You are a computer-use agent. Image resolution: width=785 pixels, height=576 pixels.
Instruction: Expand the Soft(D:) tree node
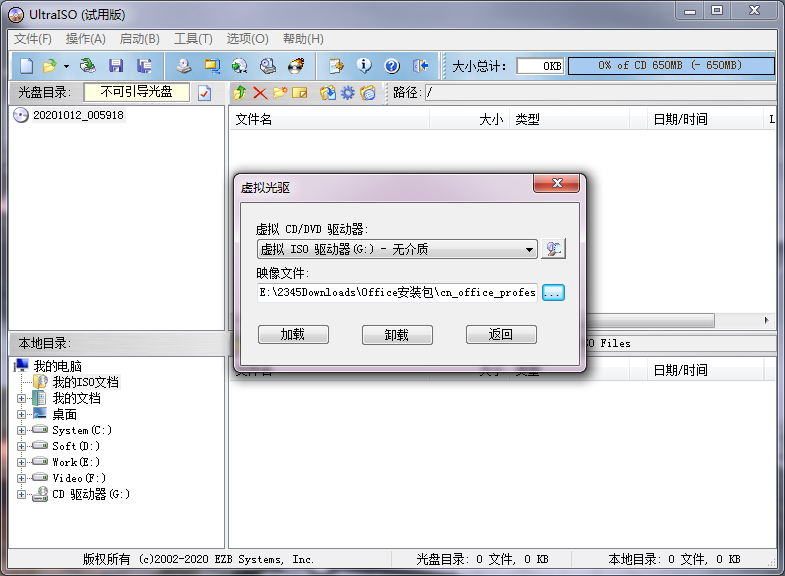tap(21, 446)
